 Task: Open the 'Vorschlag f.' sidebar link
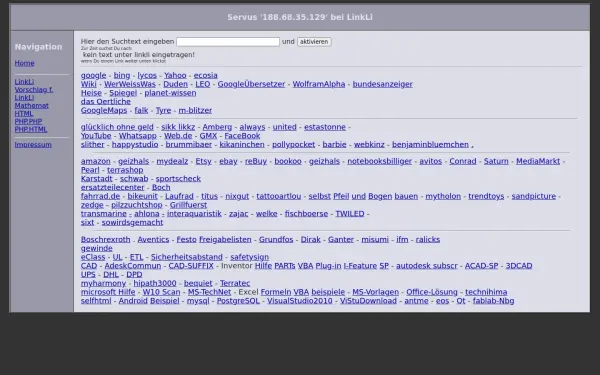34,90
